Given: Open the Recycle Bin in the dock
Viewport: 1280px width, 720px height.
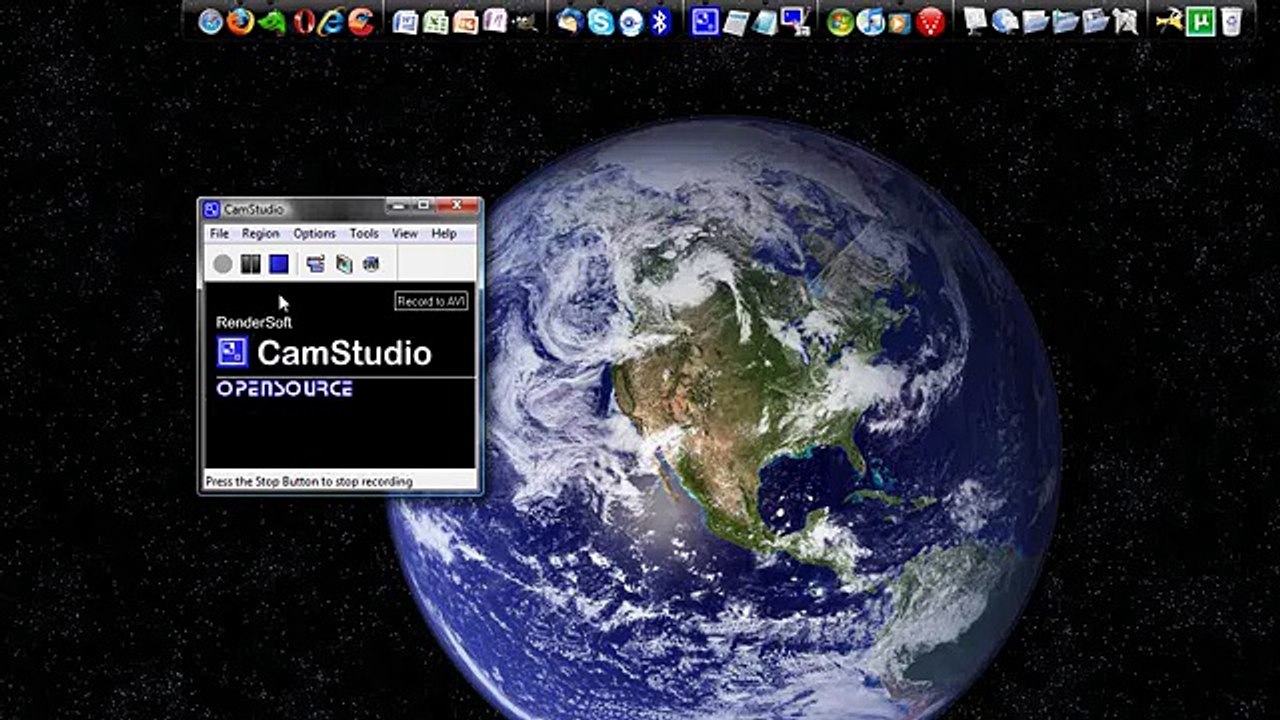Looking at the screenshot, I should pyautogui.click(x=1231, y=21).
